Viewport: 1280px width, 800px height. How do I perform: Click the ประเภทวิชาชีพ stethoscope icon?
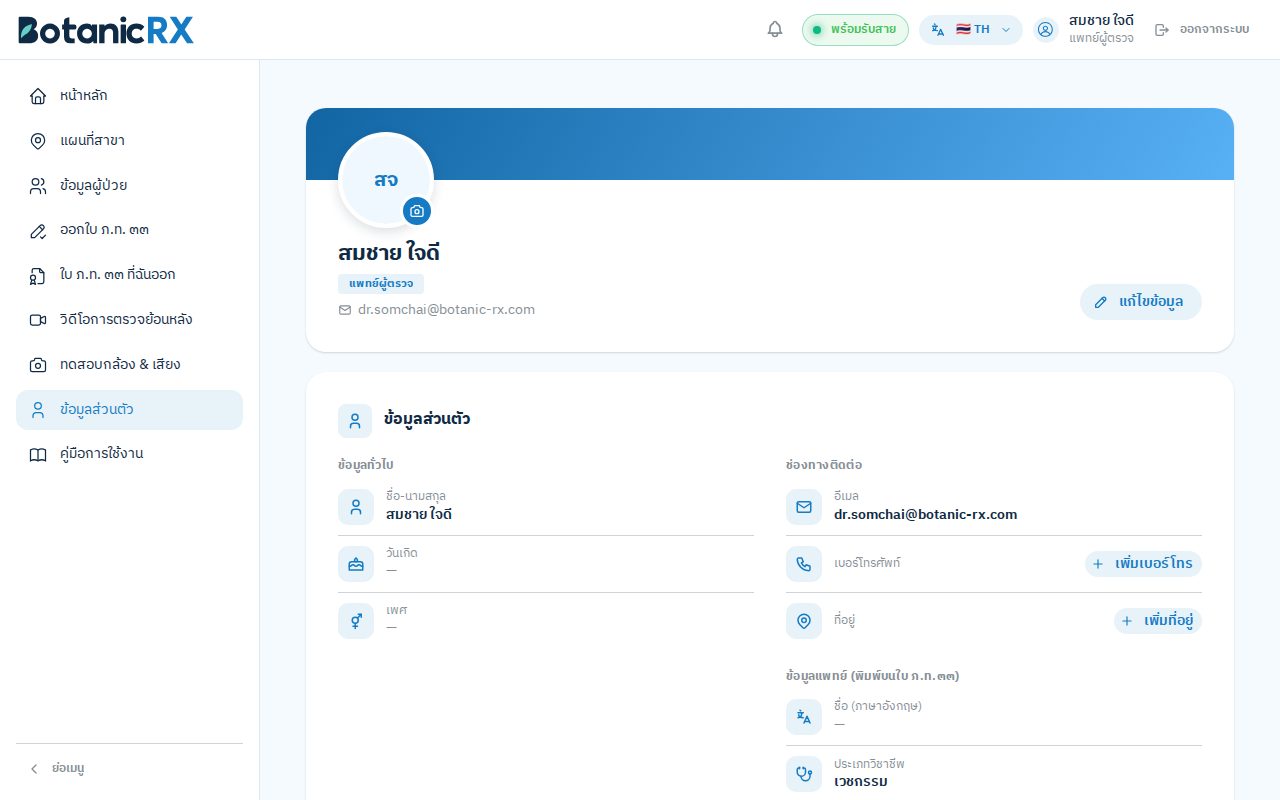[804, 774]
